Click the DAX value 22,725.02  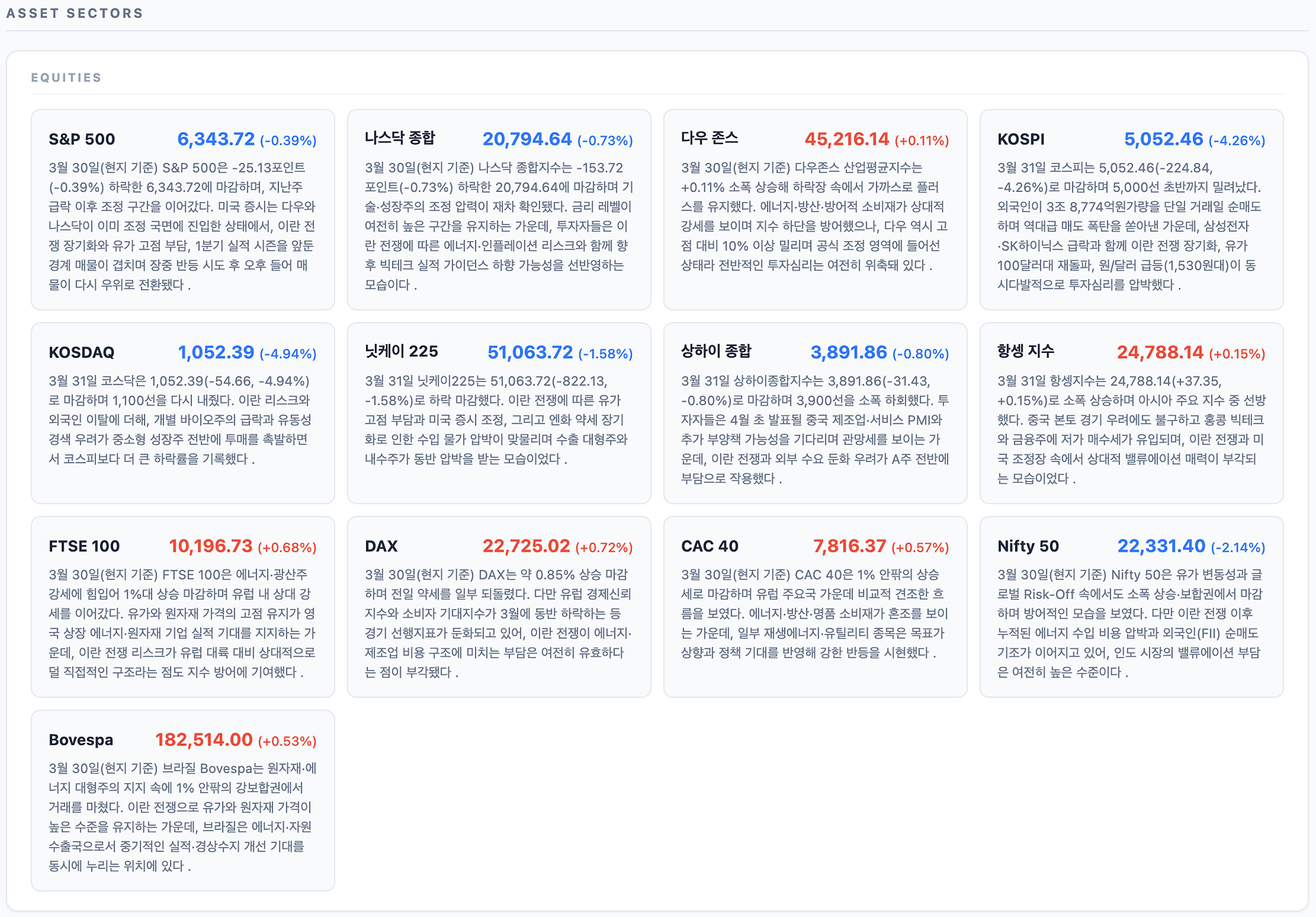tap(526, 546)
